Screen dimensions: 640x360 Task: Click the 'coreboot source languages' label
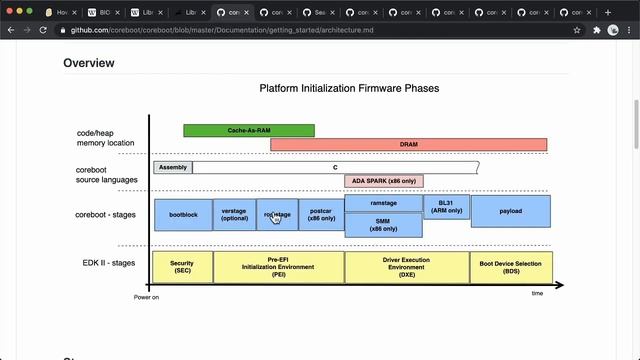point(107,175)
